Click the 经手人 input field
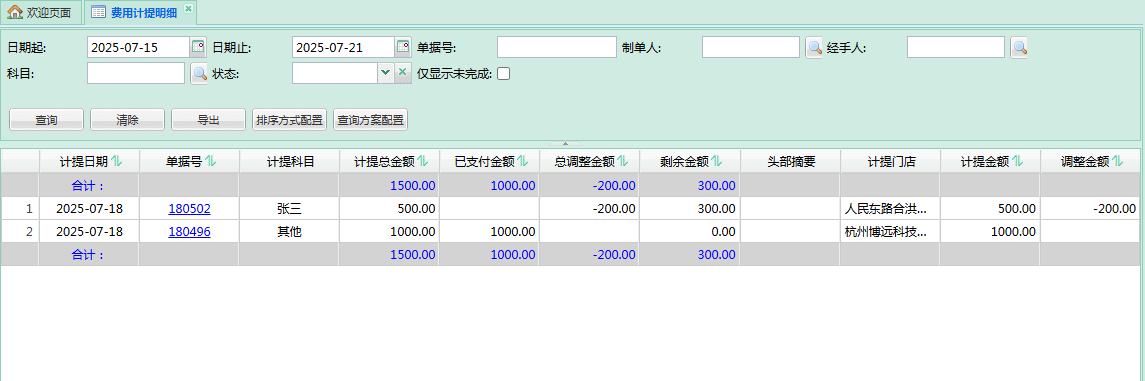Image resolution: width=1145 pixels, height=381 pixels. [957, 47]
